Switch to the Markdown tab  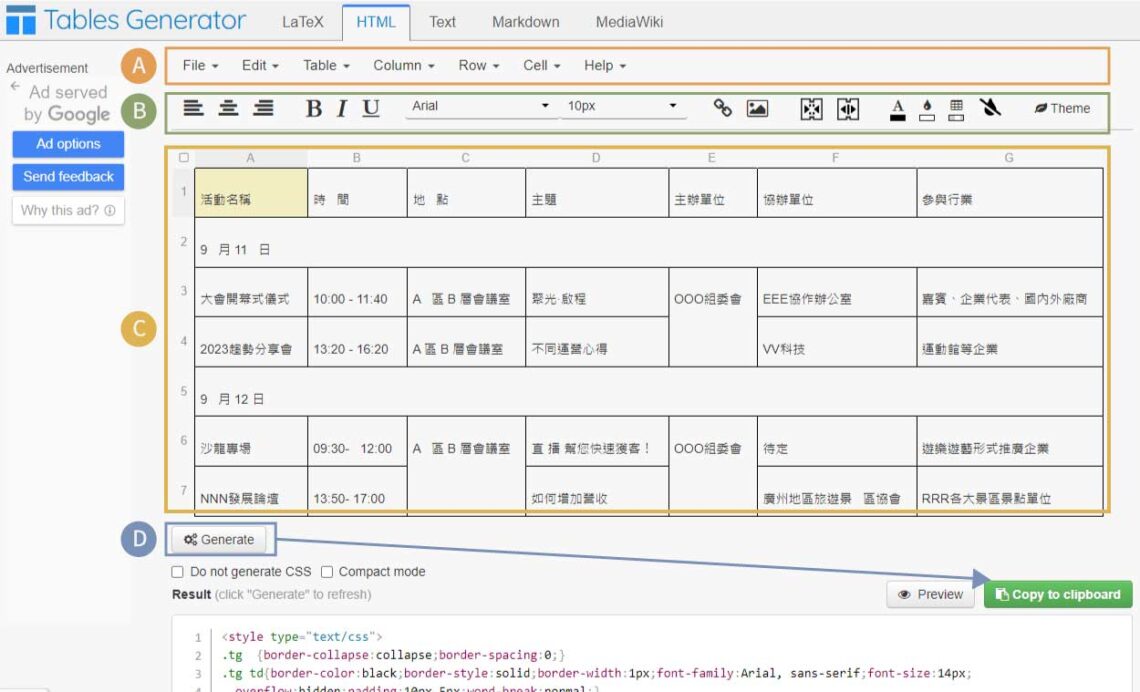526,22
